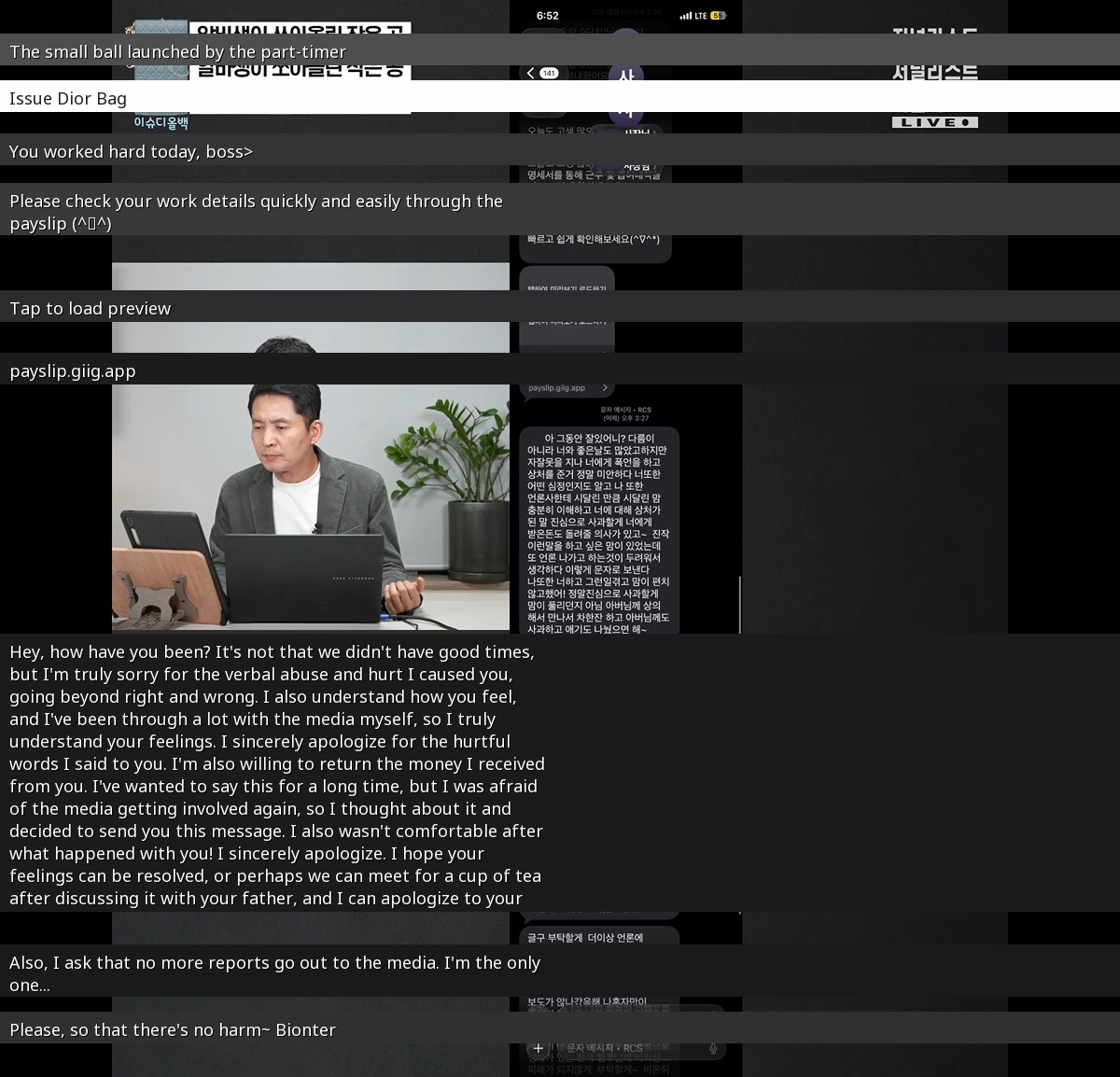Click the yellow battery indicator showing 55
Viewport: 1120px width, 1077px height.
coord(718,16)
